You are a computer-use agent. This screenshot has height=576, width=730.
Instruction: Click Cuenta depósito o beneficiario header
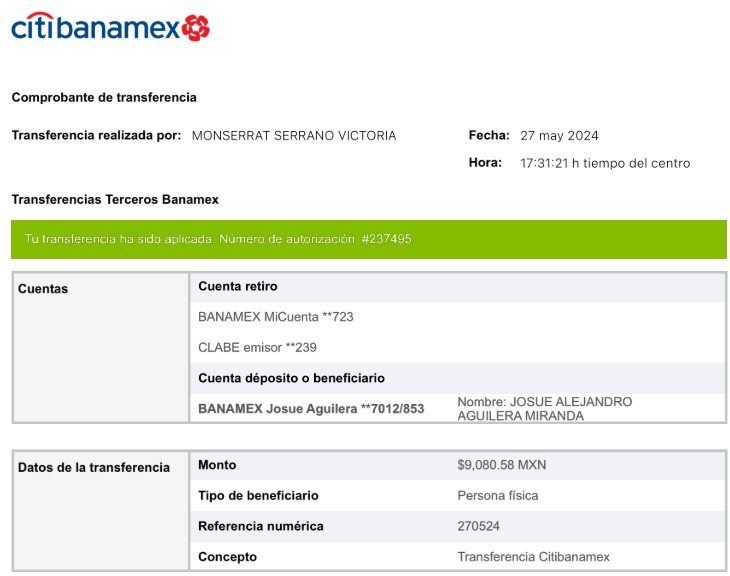click(291, 378)
